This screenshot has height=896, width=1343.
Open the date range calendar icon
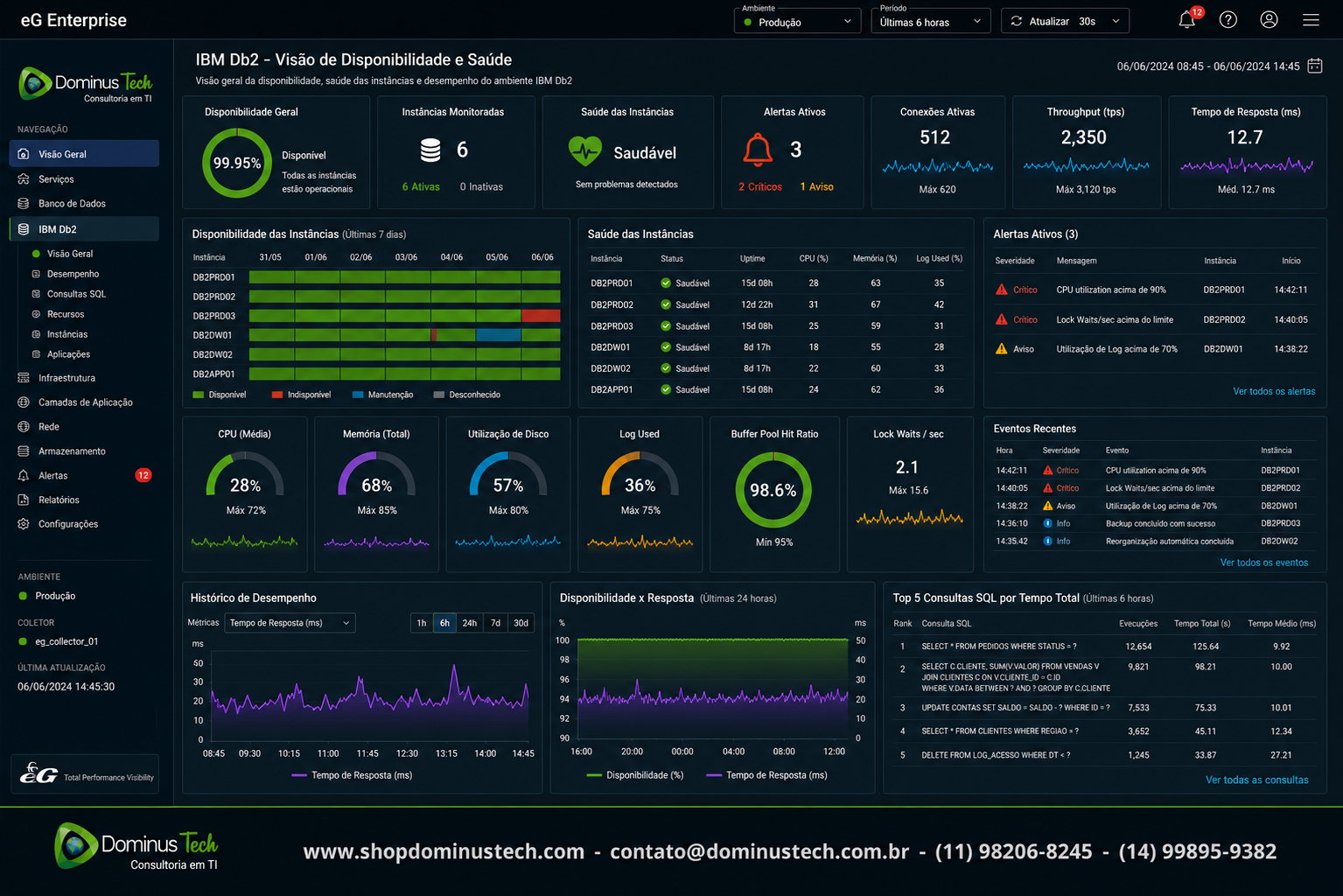pos(1315,66)
